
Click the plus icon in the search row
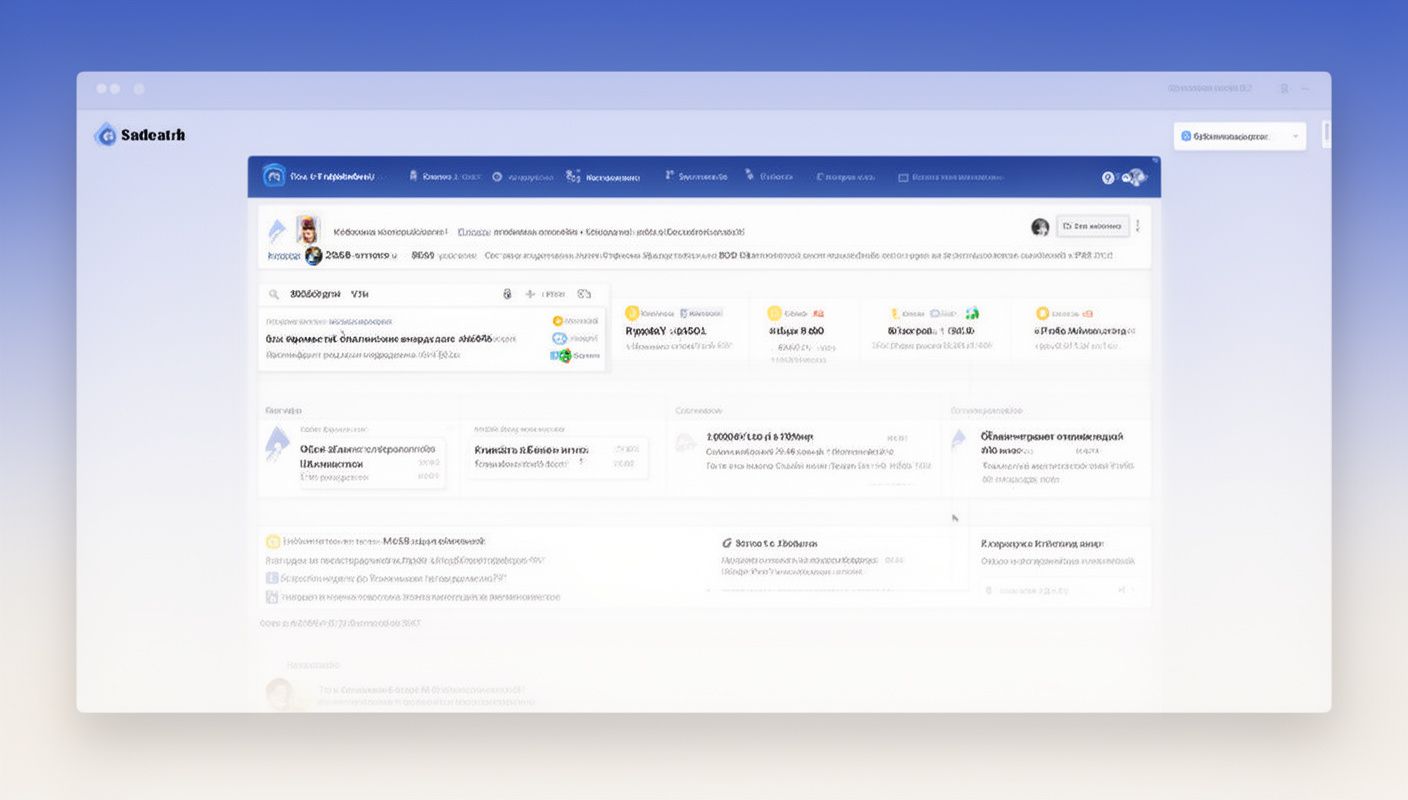click(x=530, y=294)
